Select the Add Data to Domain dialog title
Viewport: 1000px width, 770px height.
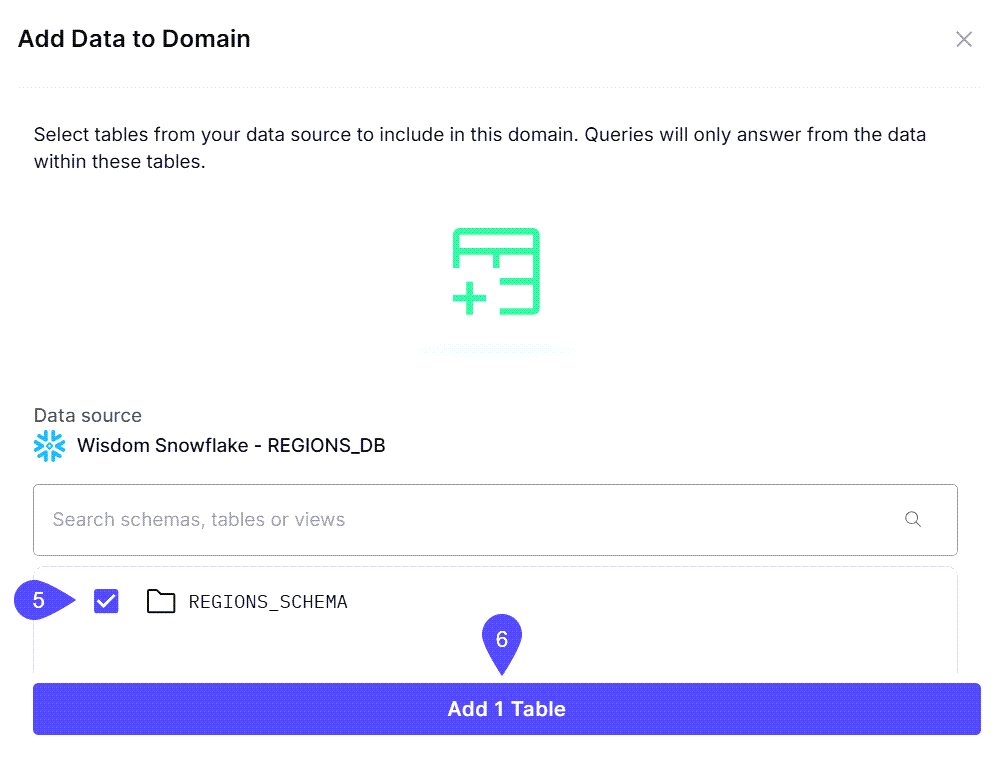(x=134, y=38)
